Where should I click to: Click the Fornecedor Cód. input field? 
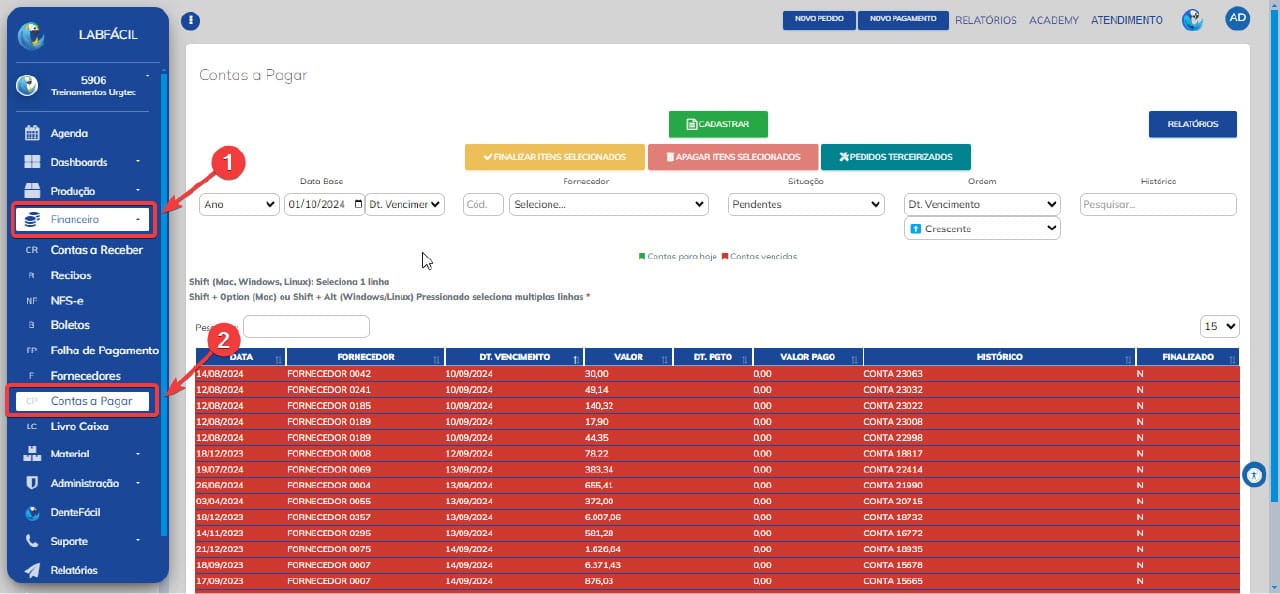click(483, 204)
